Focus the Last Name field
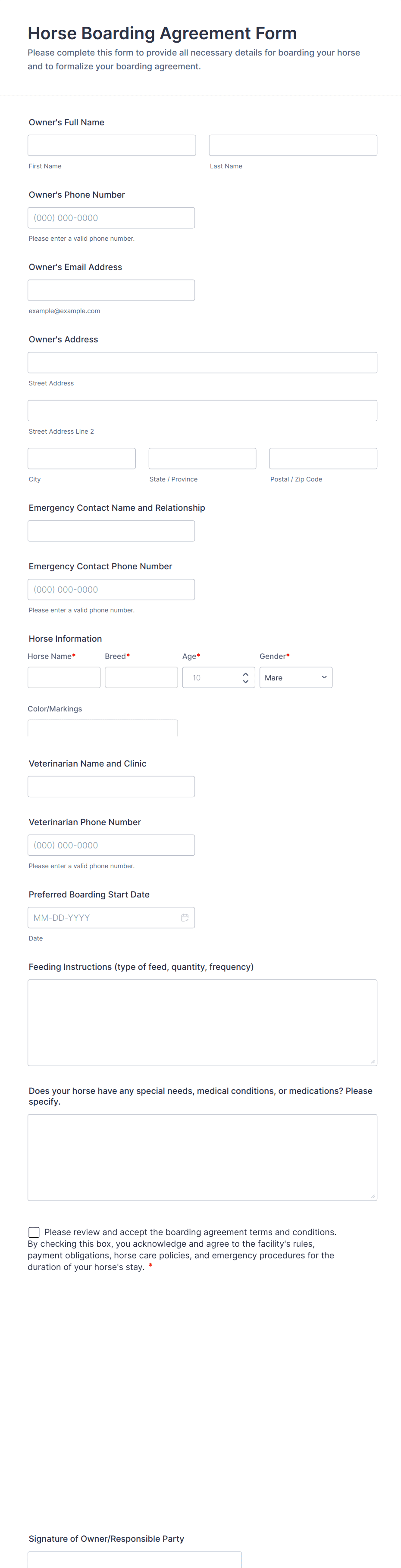This screenshot has width=401, height=1568. click(x=292, y=146)
